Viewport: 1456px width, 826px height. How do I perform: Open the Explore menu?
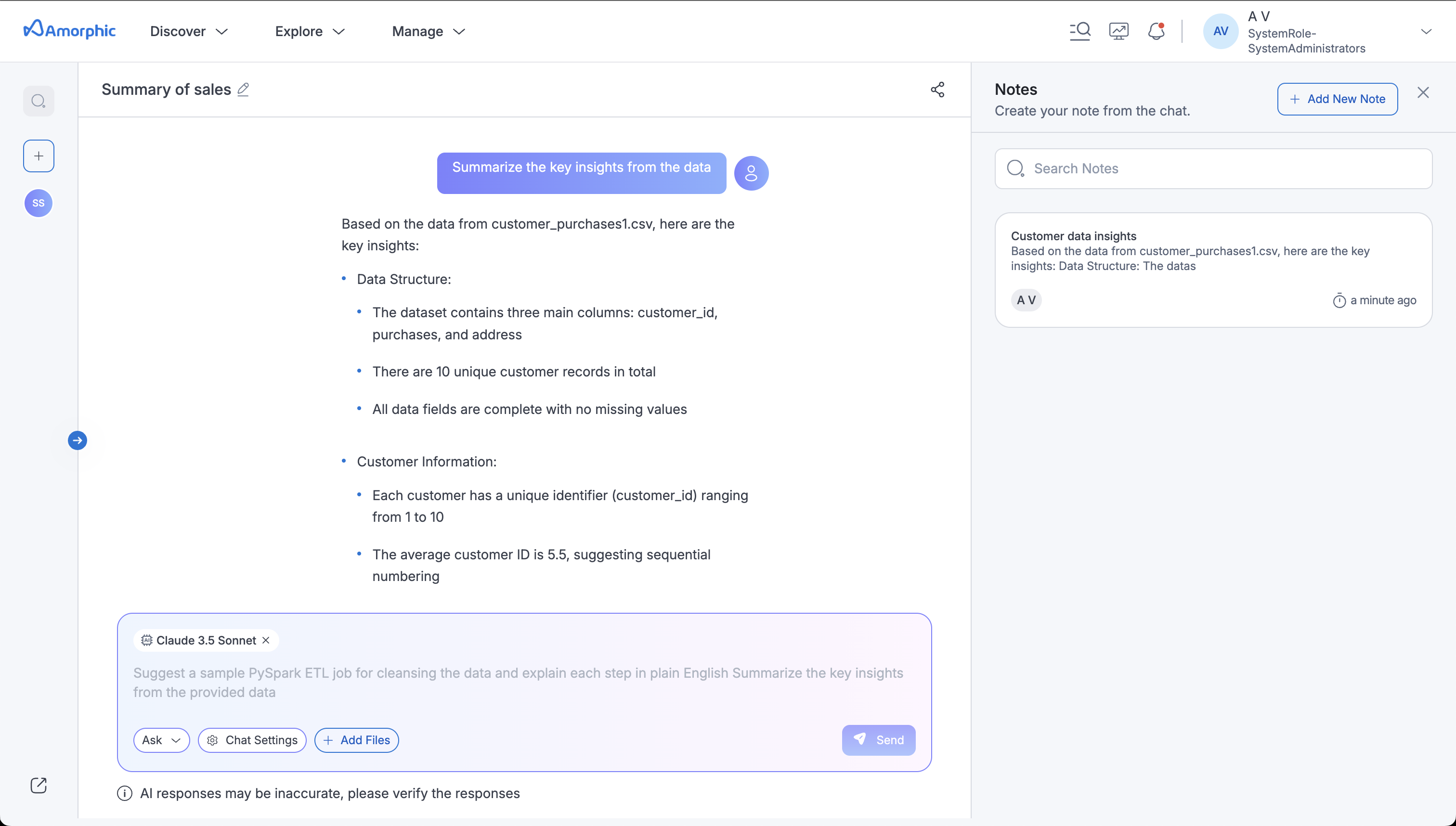pos(310,31)
